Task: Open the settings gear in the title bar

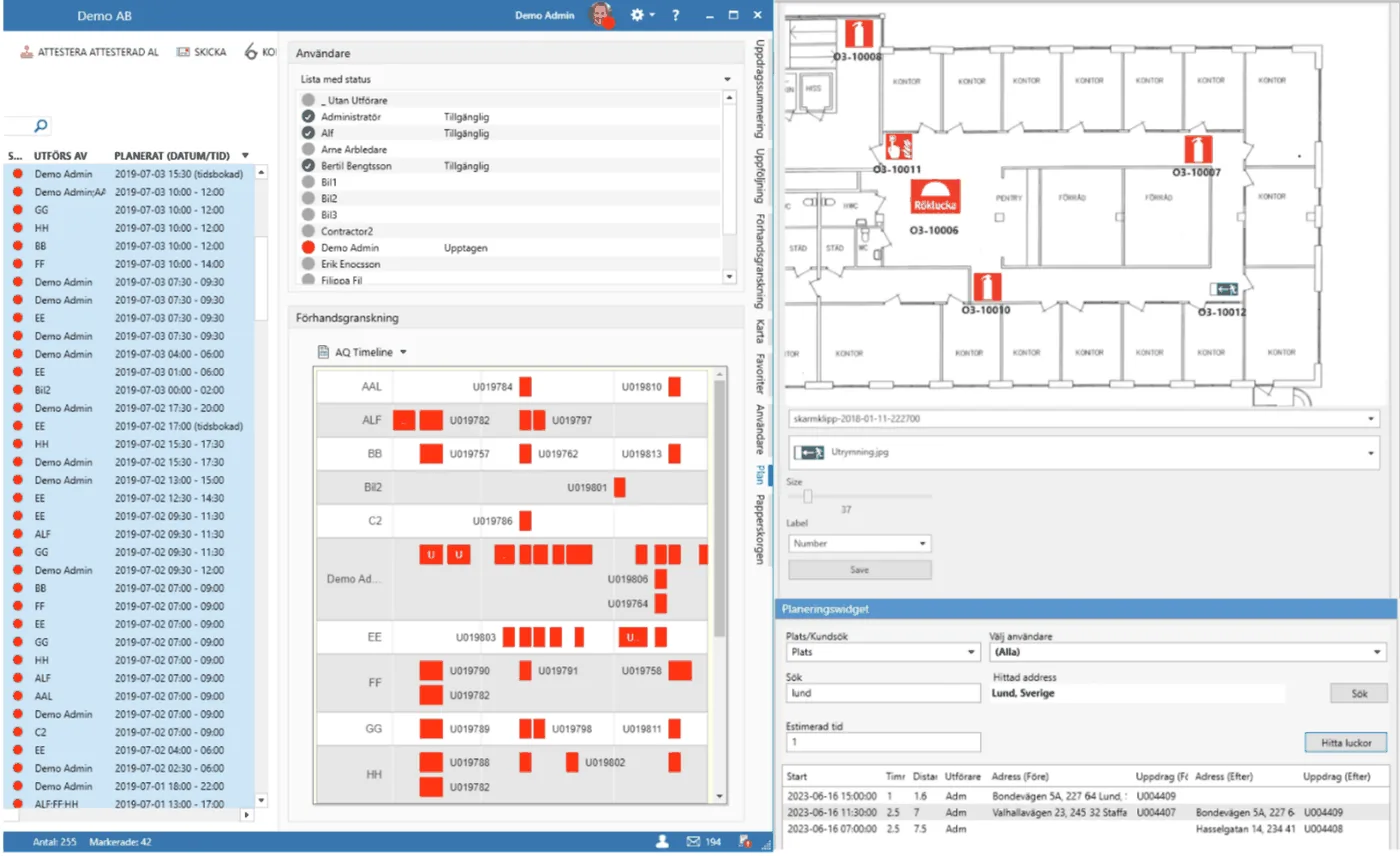Action: pyautogui.click(x=638, y=15)
